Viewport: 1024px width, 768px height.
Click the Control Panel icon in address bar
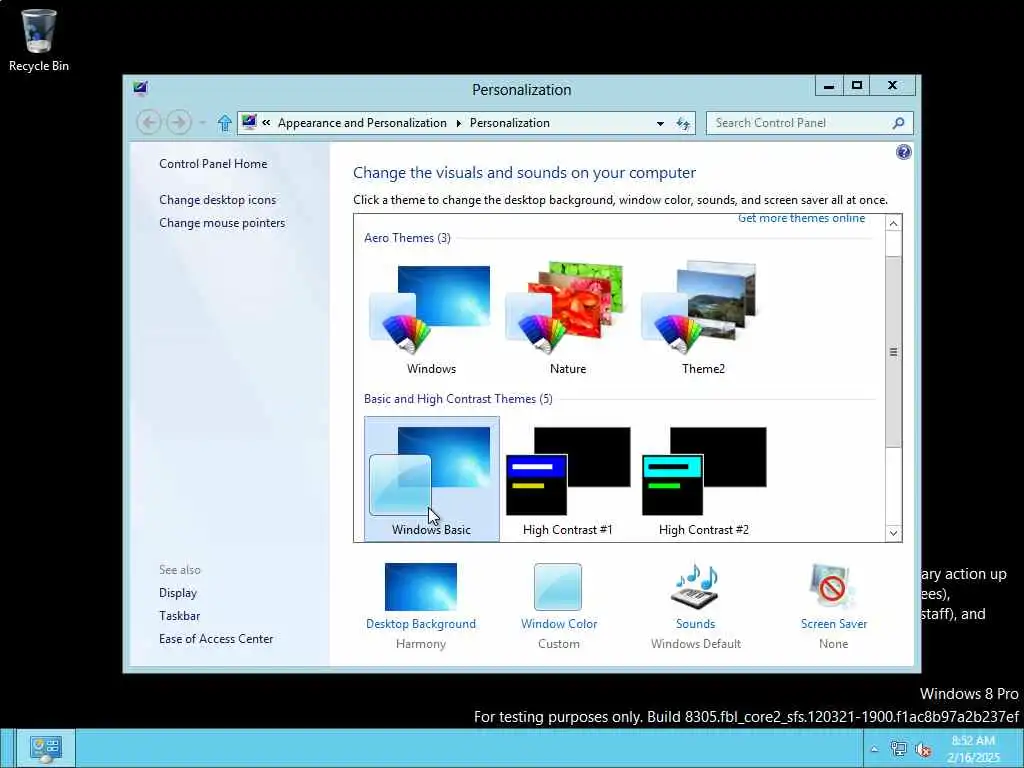click(249, 122)
